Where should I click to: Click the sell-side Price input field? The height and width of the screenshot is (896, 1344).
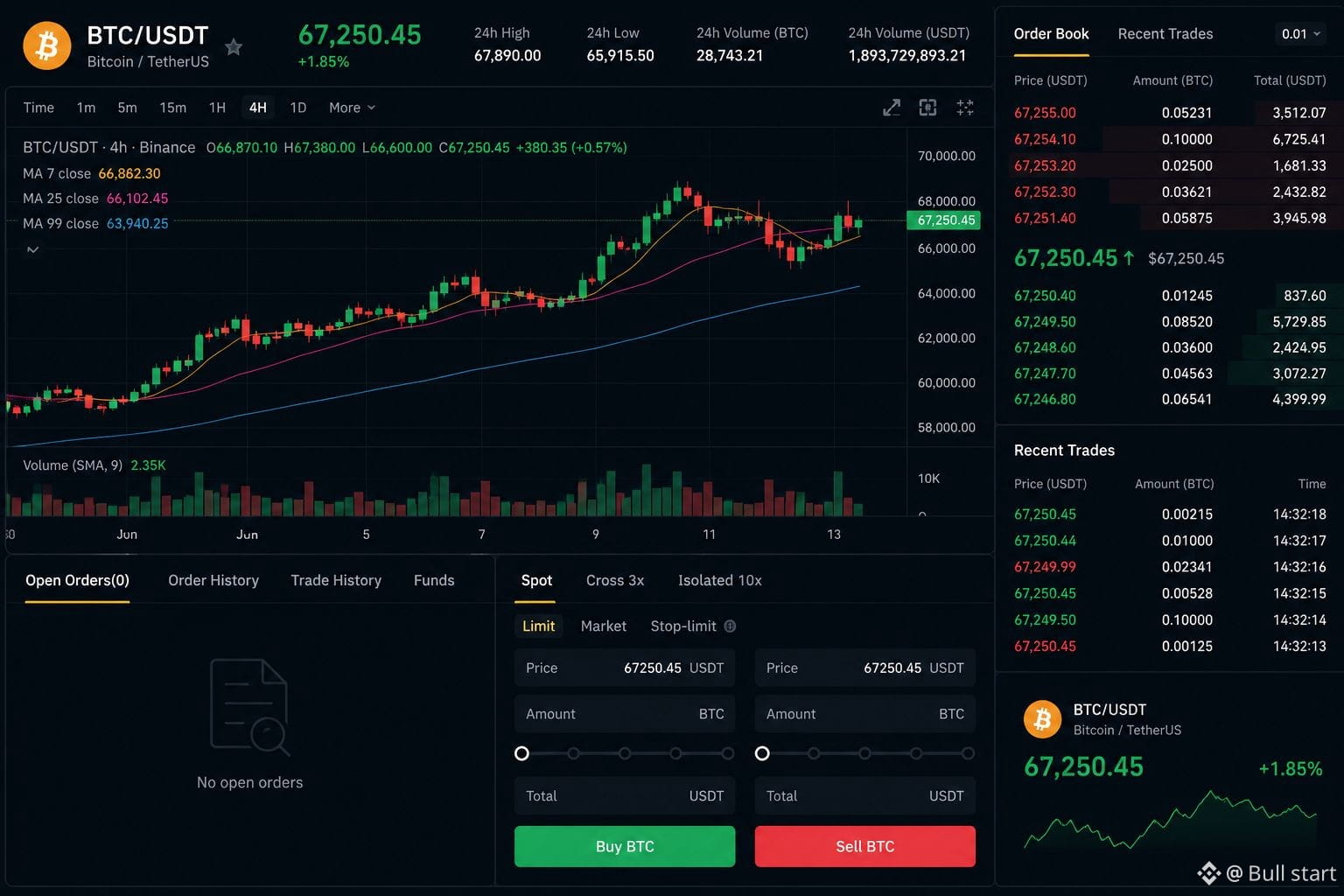pyautogui.click(x=865, y=668)
